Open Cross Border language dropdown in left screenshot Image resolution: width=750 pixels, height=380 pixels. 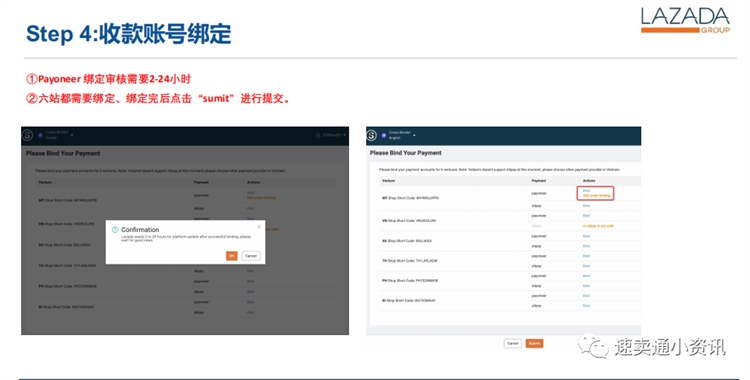pyautogui.click(x=59, y=135)
